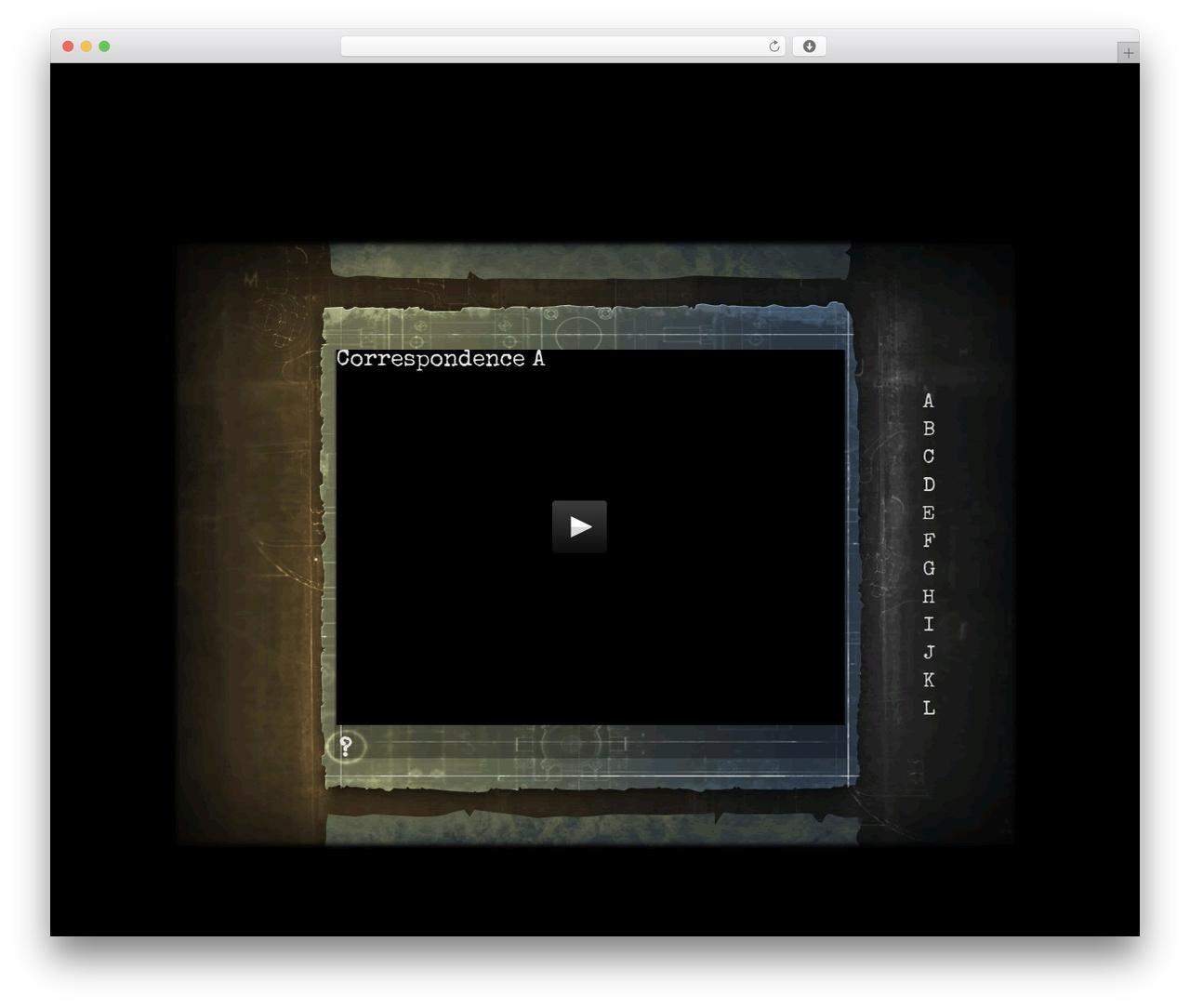Open correspondence letter G
This screenshot has height=1008, width=1190.
click(x=928, y=568)
